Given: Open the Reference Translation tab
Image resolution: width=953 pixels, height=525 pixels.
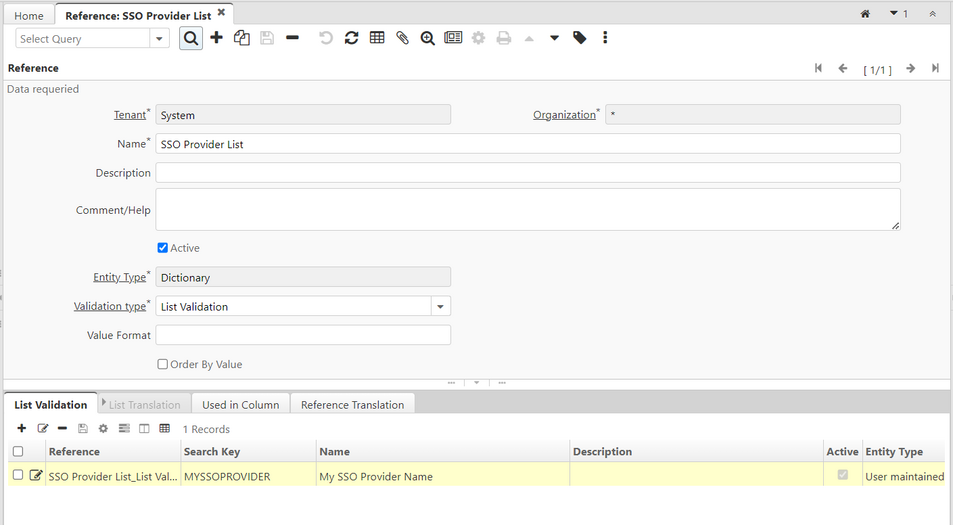Looking at the screenshot, I should pos(352,405).
